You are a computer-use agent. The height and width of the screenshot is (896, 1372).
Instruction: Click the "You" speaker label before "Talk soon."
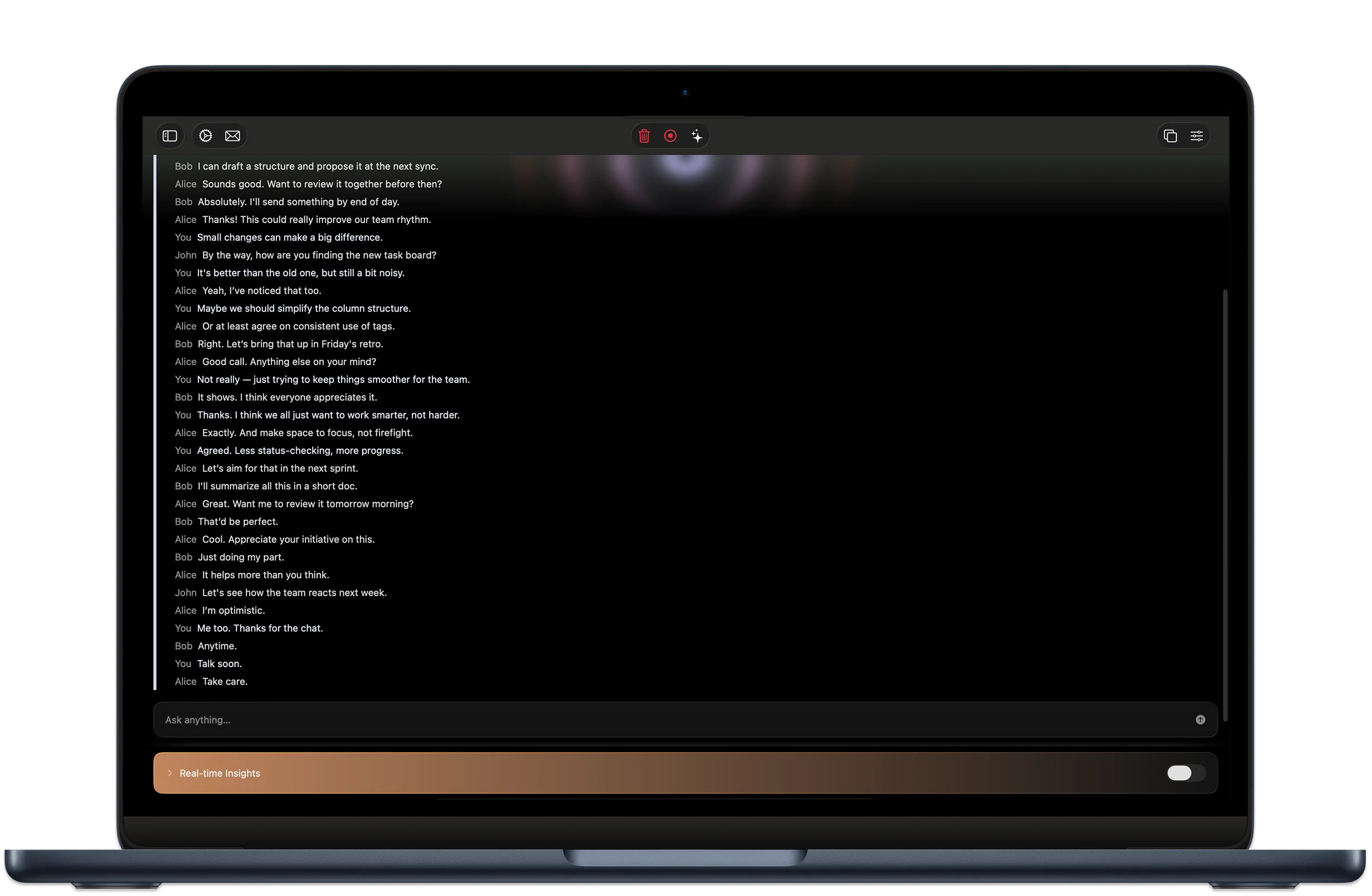(183, 664)
